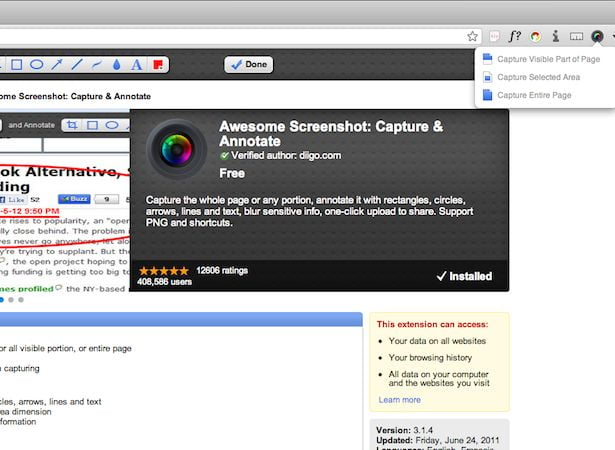Select the straight Line tool
This screenshot has width=615, height=450.
click(x=77, y=64)
